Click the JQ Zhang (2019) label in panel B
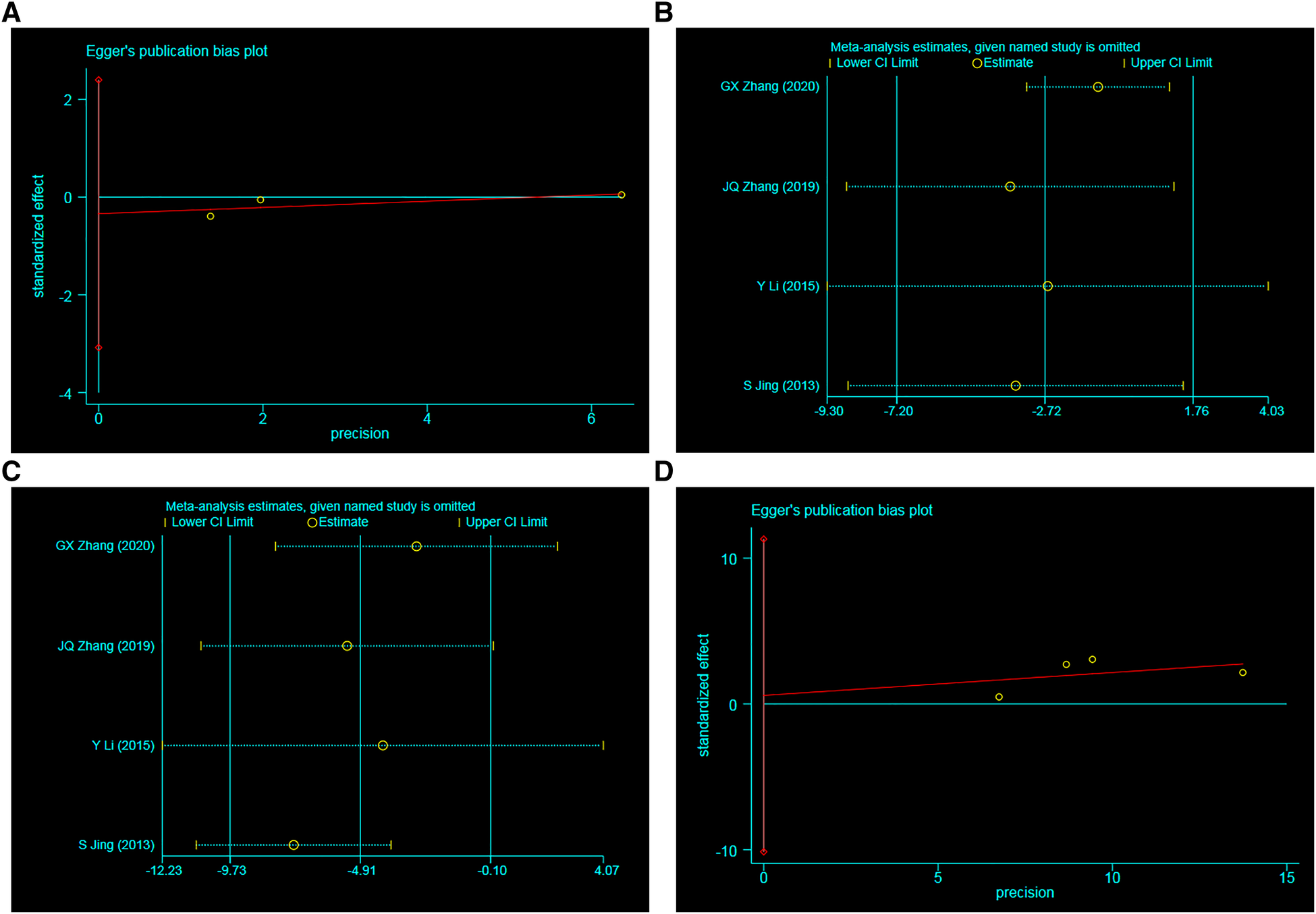Viewport: 1316px width, 914px height. [x=771, y=186]
